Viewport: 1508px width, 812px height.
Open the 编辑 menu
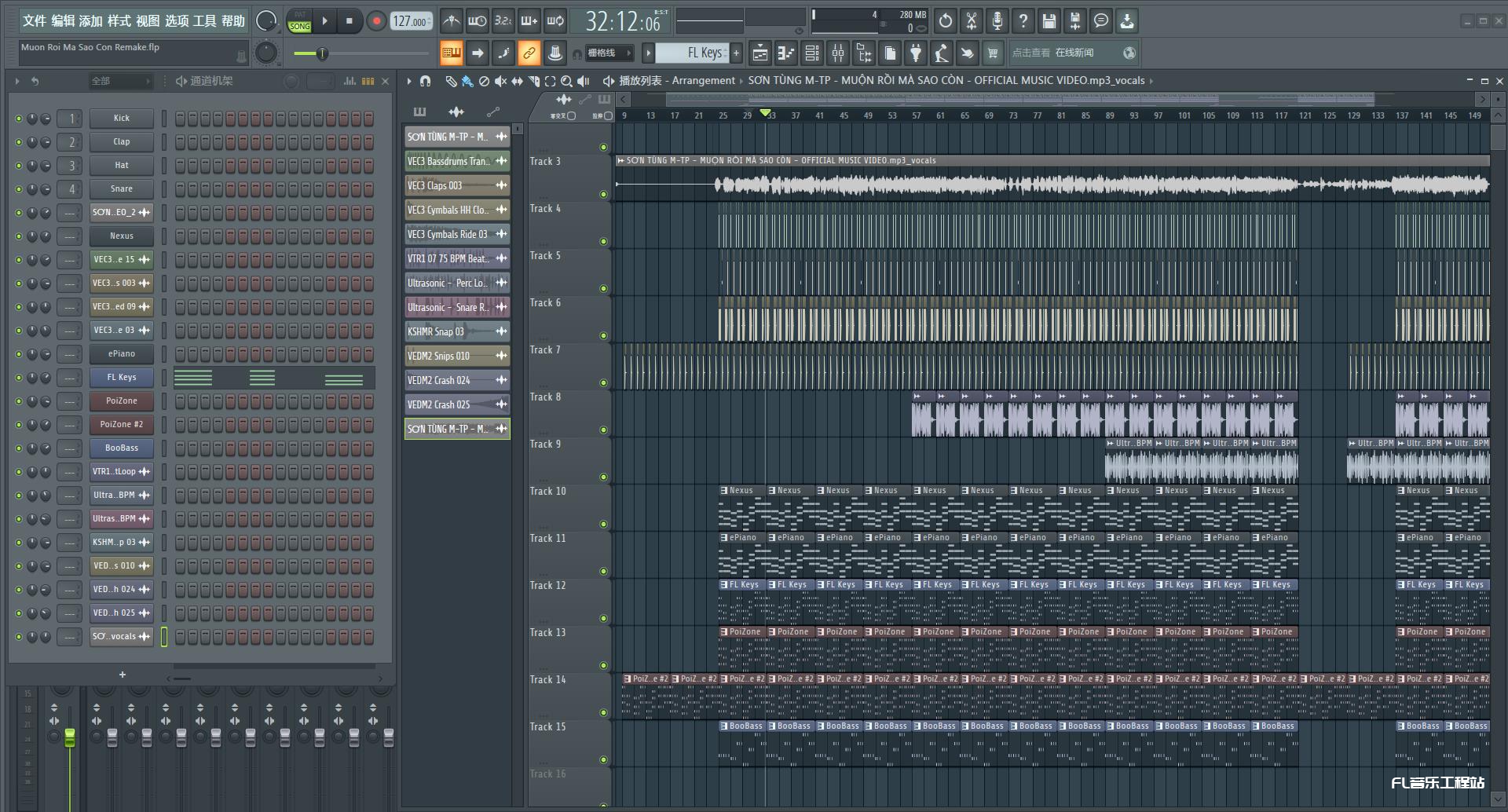pos(63,21)
